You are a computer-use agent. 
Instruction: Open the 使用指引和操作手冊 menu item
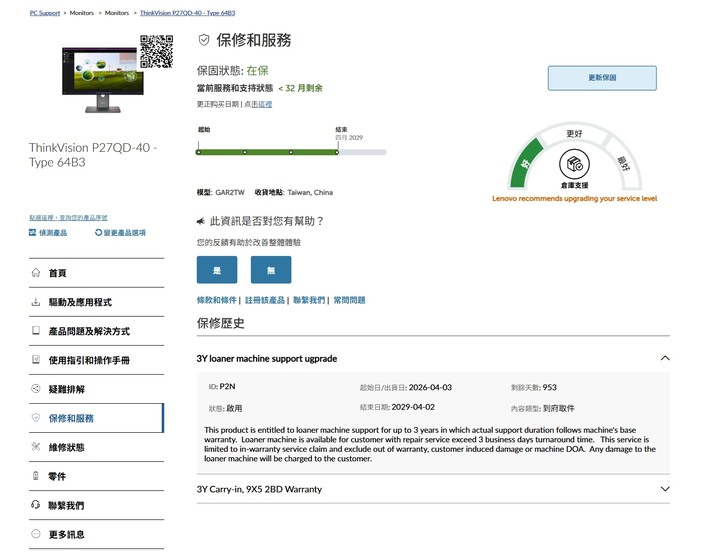(96, 360)
